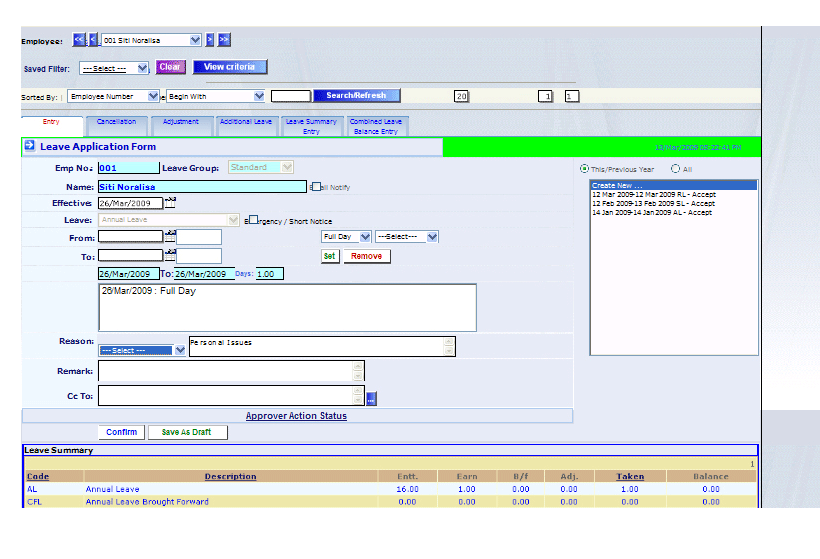Open the Full Day dropdown
820x559 pixels.
pyautogui.click(x=345, y=237)
